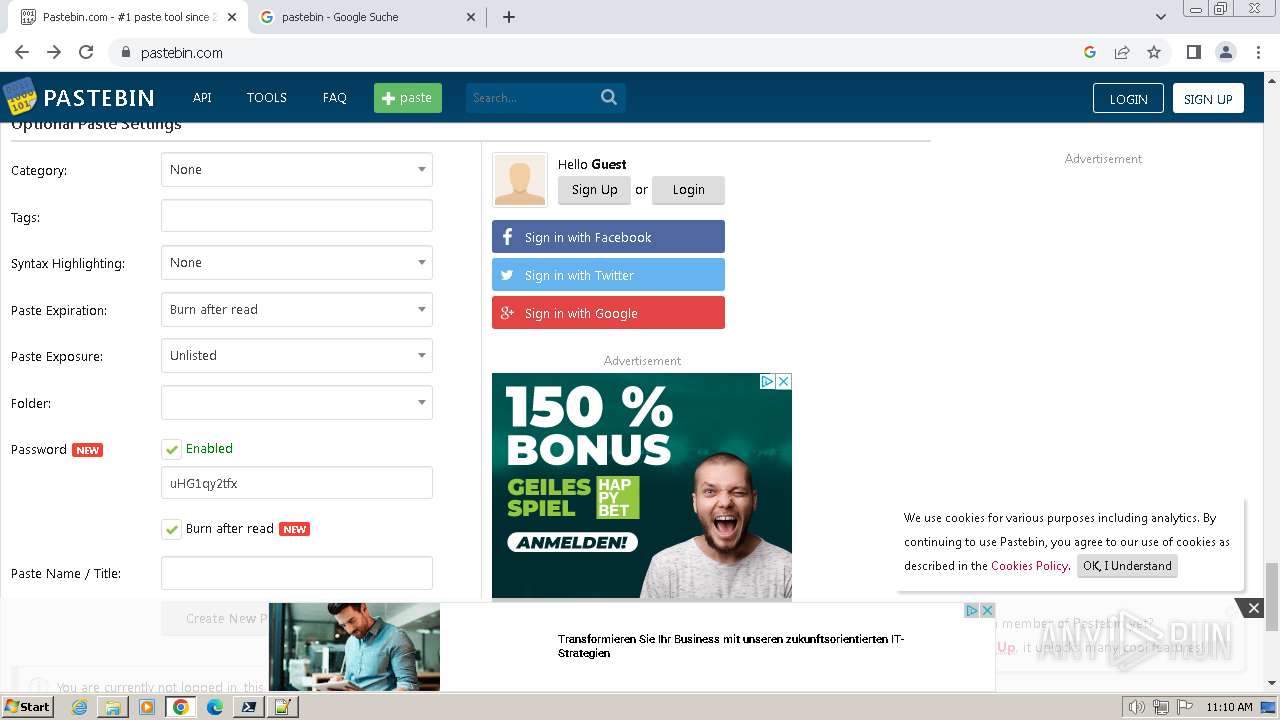The width and height of the screenshot is (1280, 720).
Task: Click the volume icon in system tray
Action: click(x=1136, y=707)
